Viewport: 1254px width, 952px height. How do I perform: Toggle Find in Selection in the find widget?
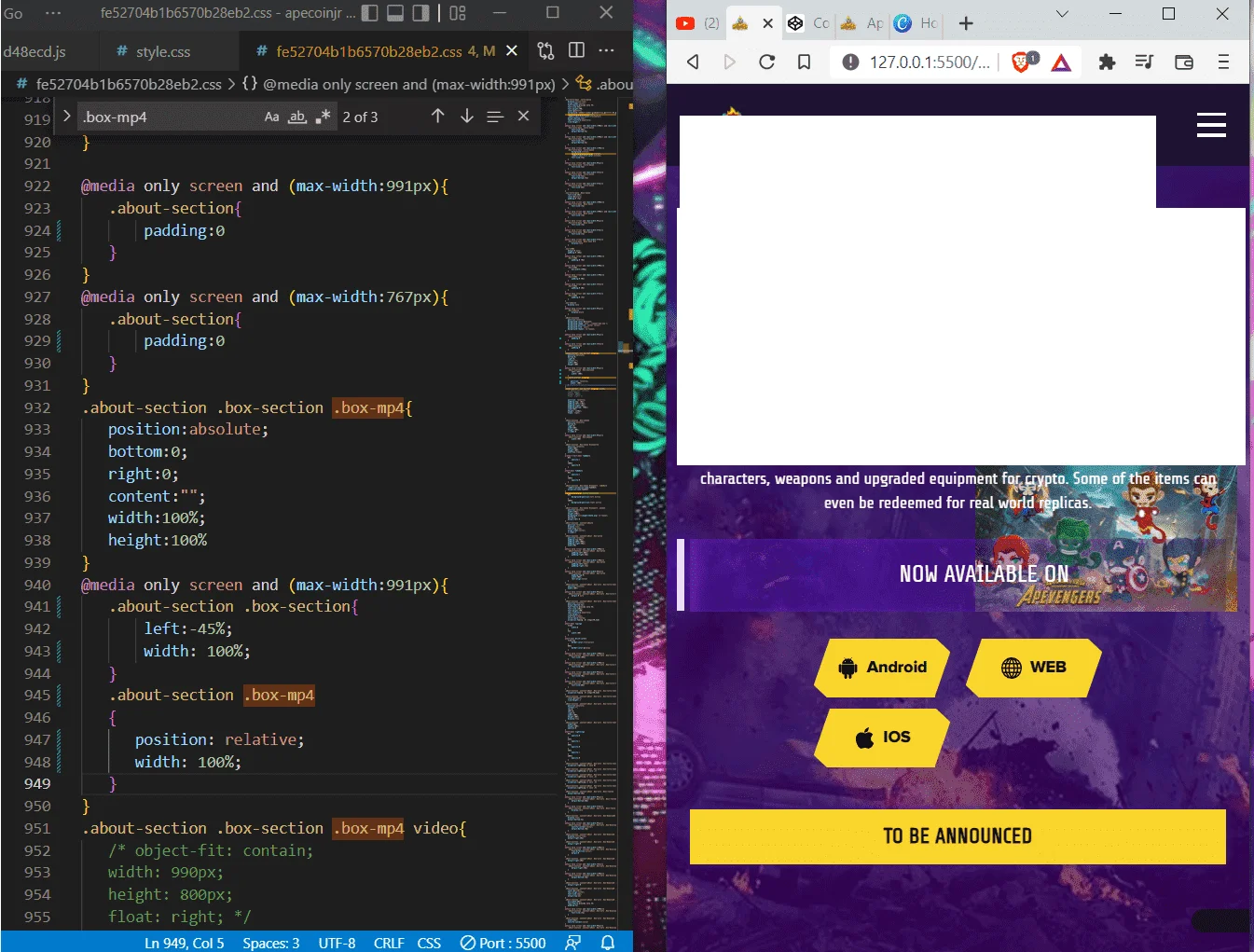point(495,117)
